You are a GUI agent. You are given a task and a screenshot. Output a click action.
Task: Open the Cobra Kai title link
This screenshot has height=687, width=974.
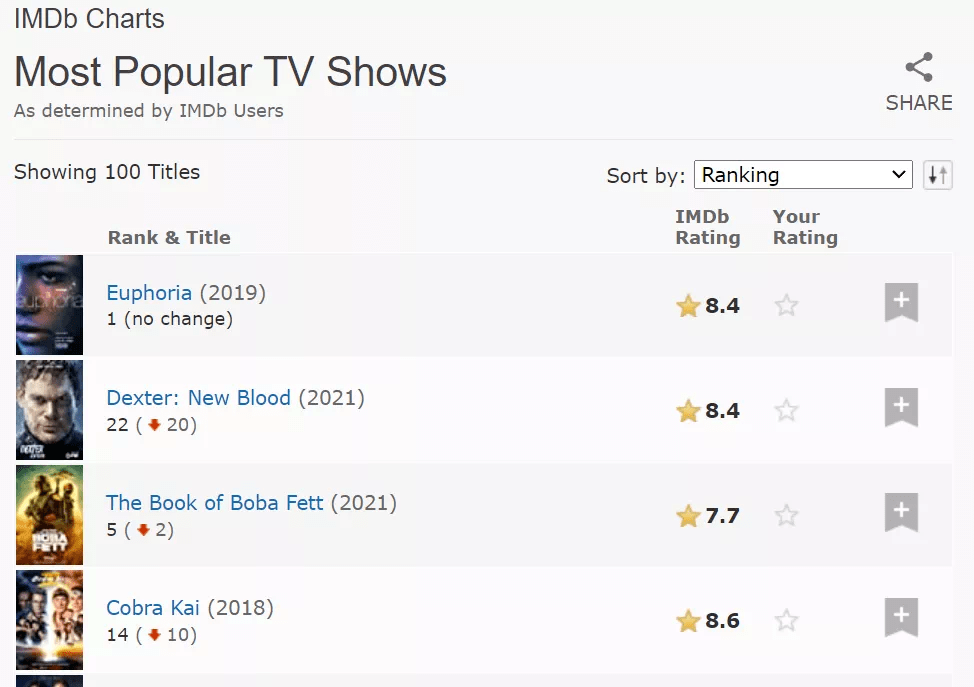[153, 608]
